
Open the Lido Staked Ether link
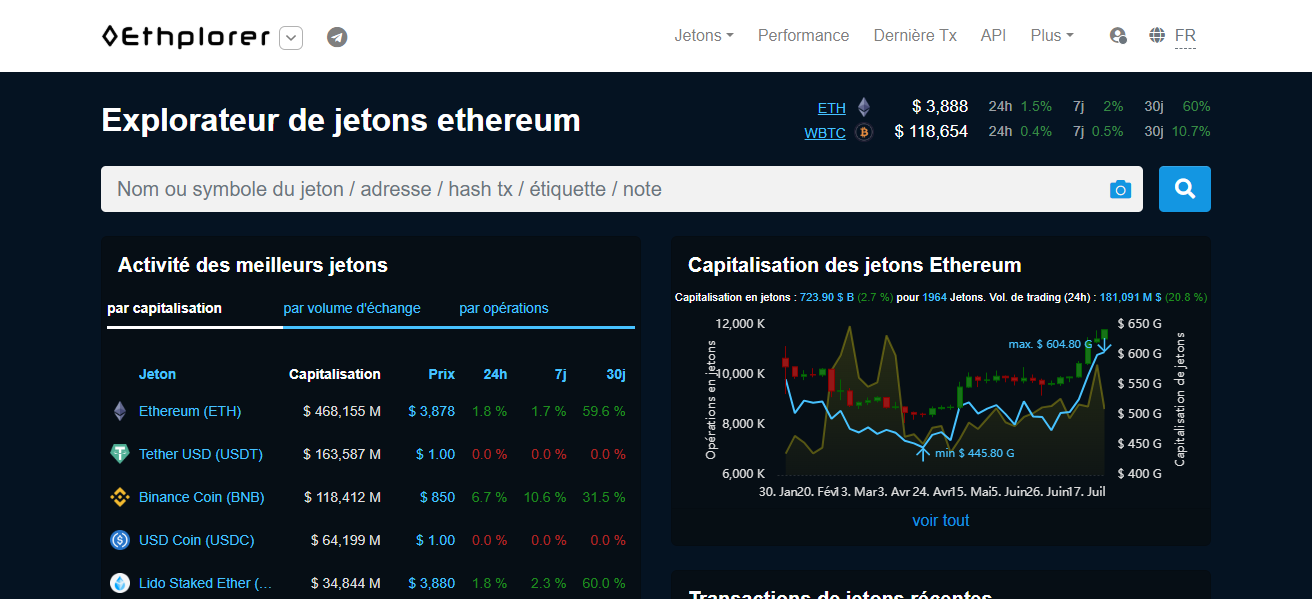click(x=205, y=583)
